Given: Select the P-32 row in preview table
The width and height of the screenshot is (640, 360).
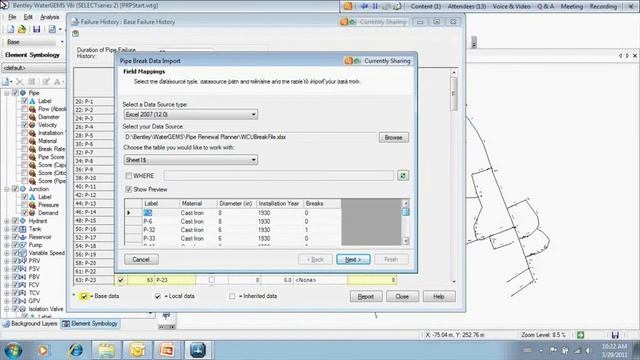Looking at the screenshot, I should coord(233,230).
